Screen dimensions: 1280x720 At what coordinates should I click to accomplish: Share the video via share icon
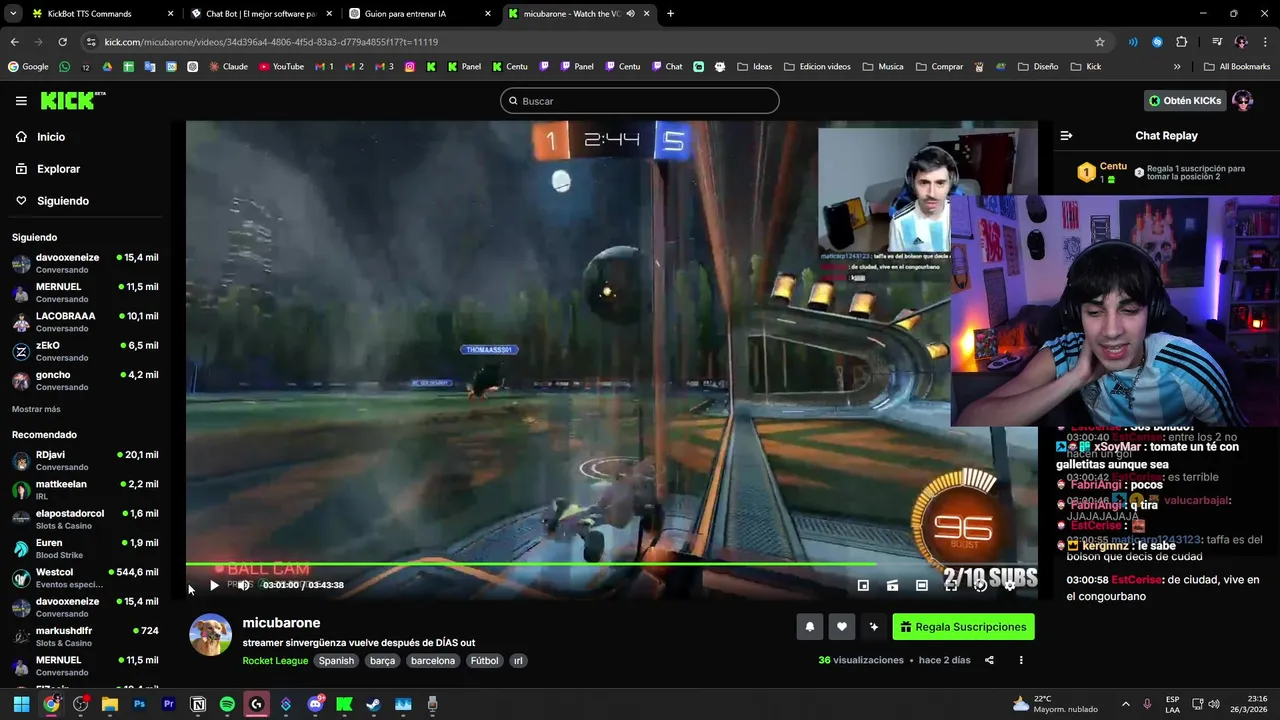tap(989, 660)
